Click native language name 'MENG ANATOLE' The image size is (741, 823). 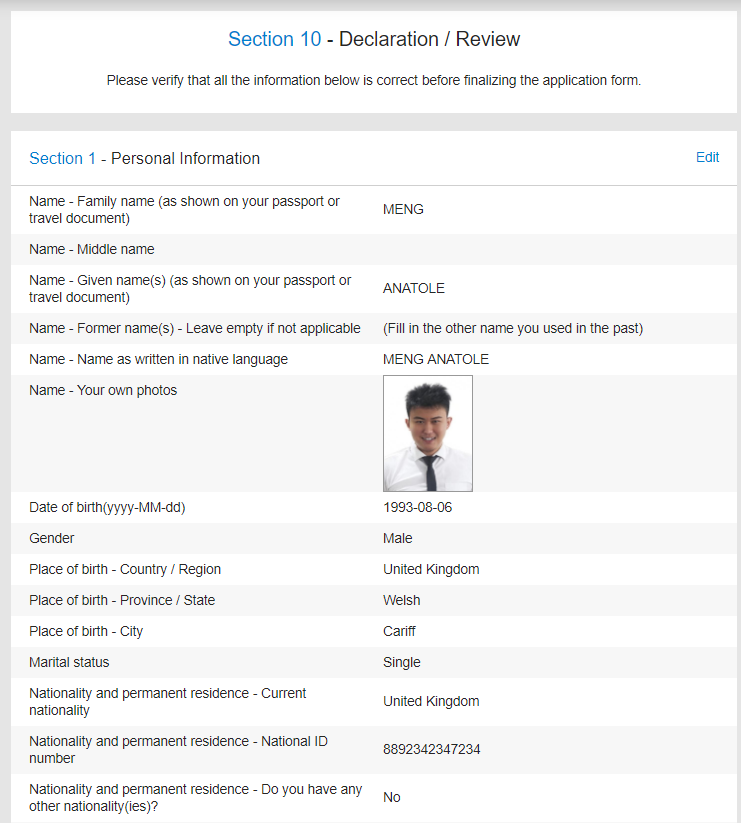click(x=436, y=360)
